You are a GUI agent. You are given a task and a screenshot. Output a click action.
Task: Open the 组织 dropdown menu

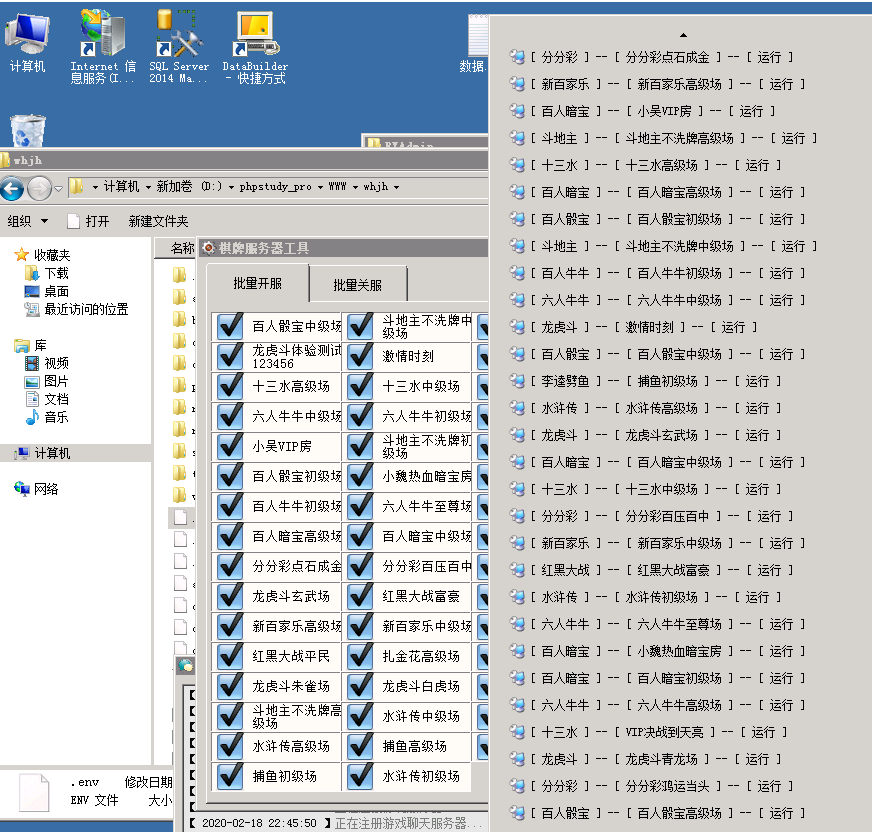click(28, 221)
